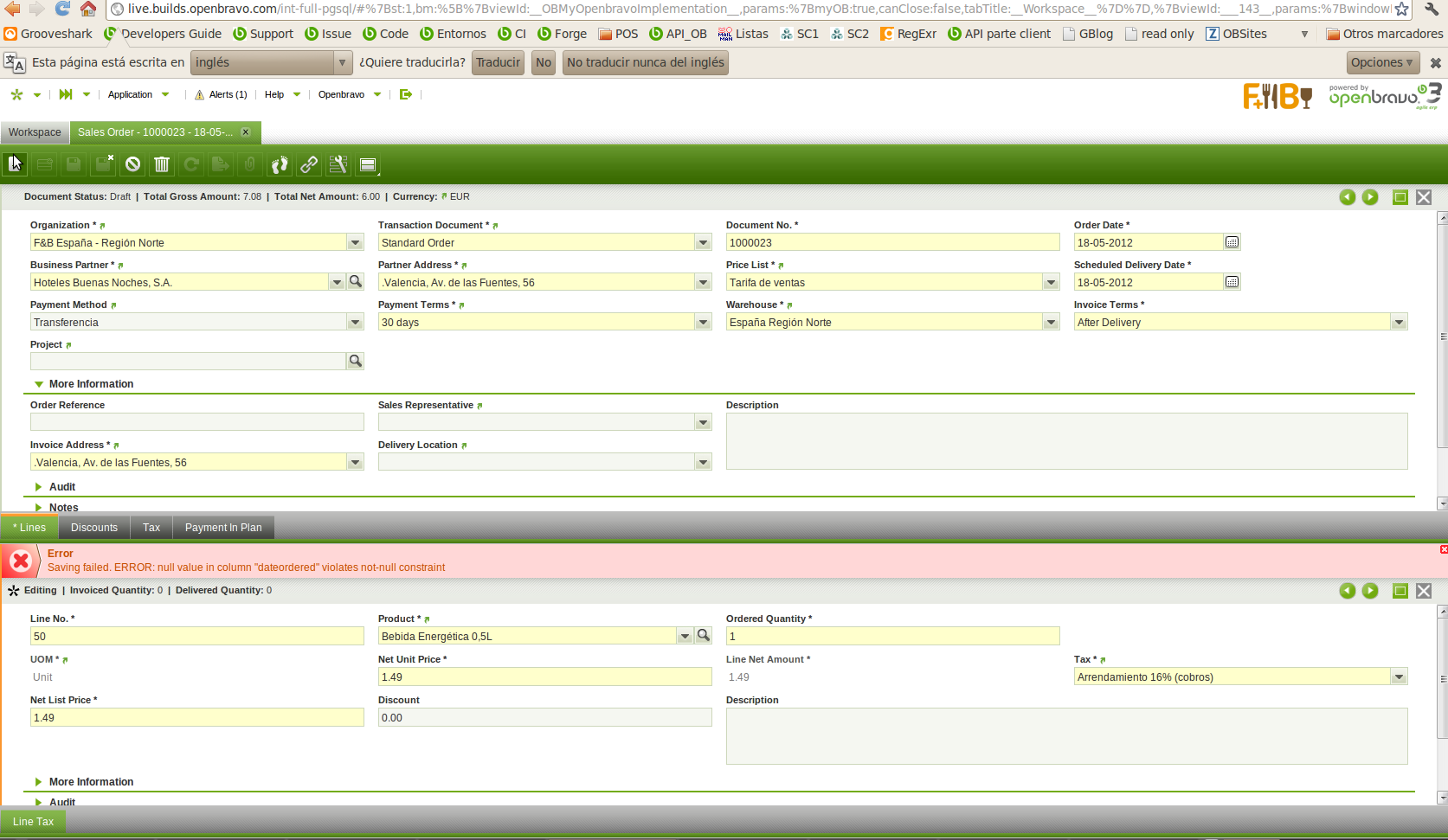
Task: Open the Order Date calendar picker
Action: tap(1232, 242)
